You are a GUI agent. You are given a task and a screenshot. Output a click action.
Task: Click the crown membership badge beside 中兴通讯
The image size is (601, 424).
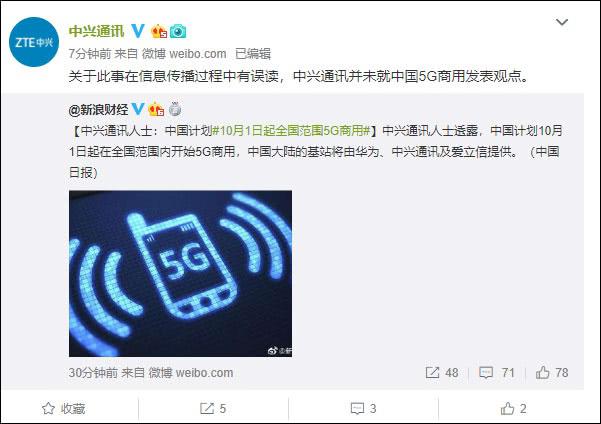coord(159,31)
